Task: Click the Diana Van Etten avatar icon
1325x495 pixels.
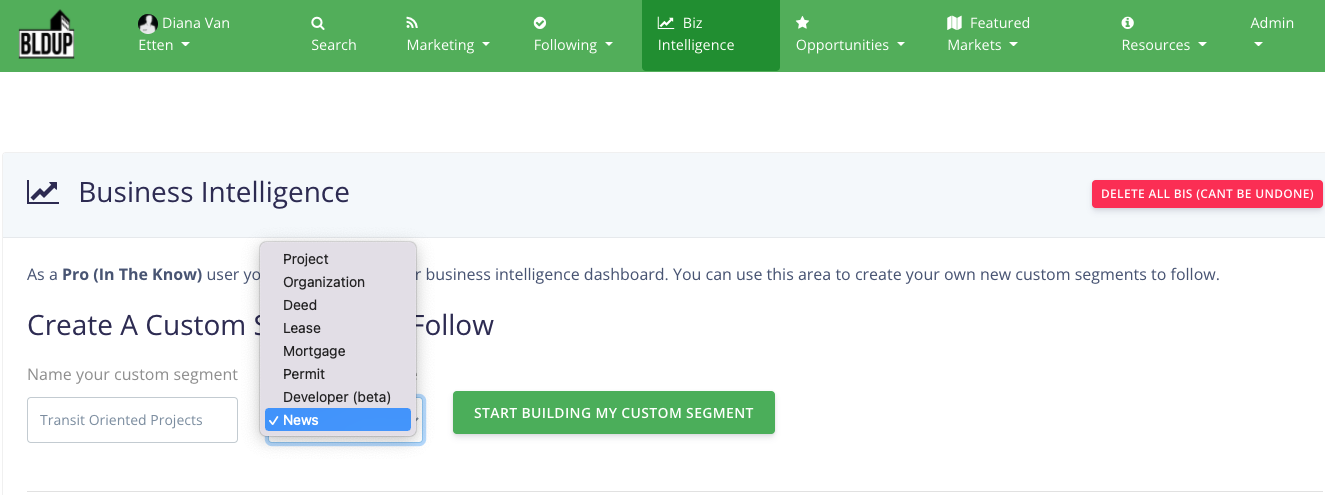Action: tap(147, 23)
